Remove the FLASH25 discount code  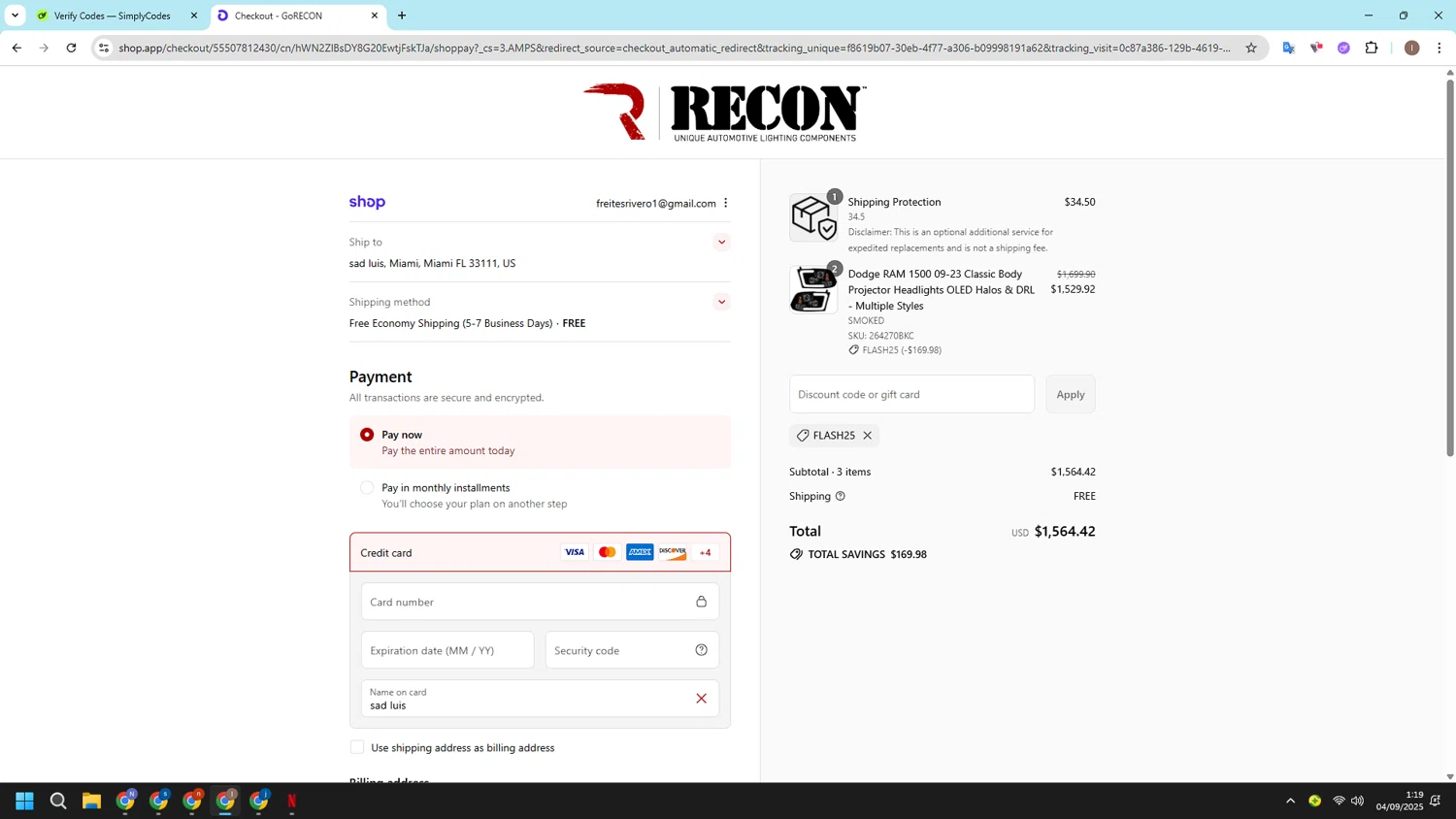pyautogui.click(x=868, y=436)
